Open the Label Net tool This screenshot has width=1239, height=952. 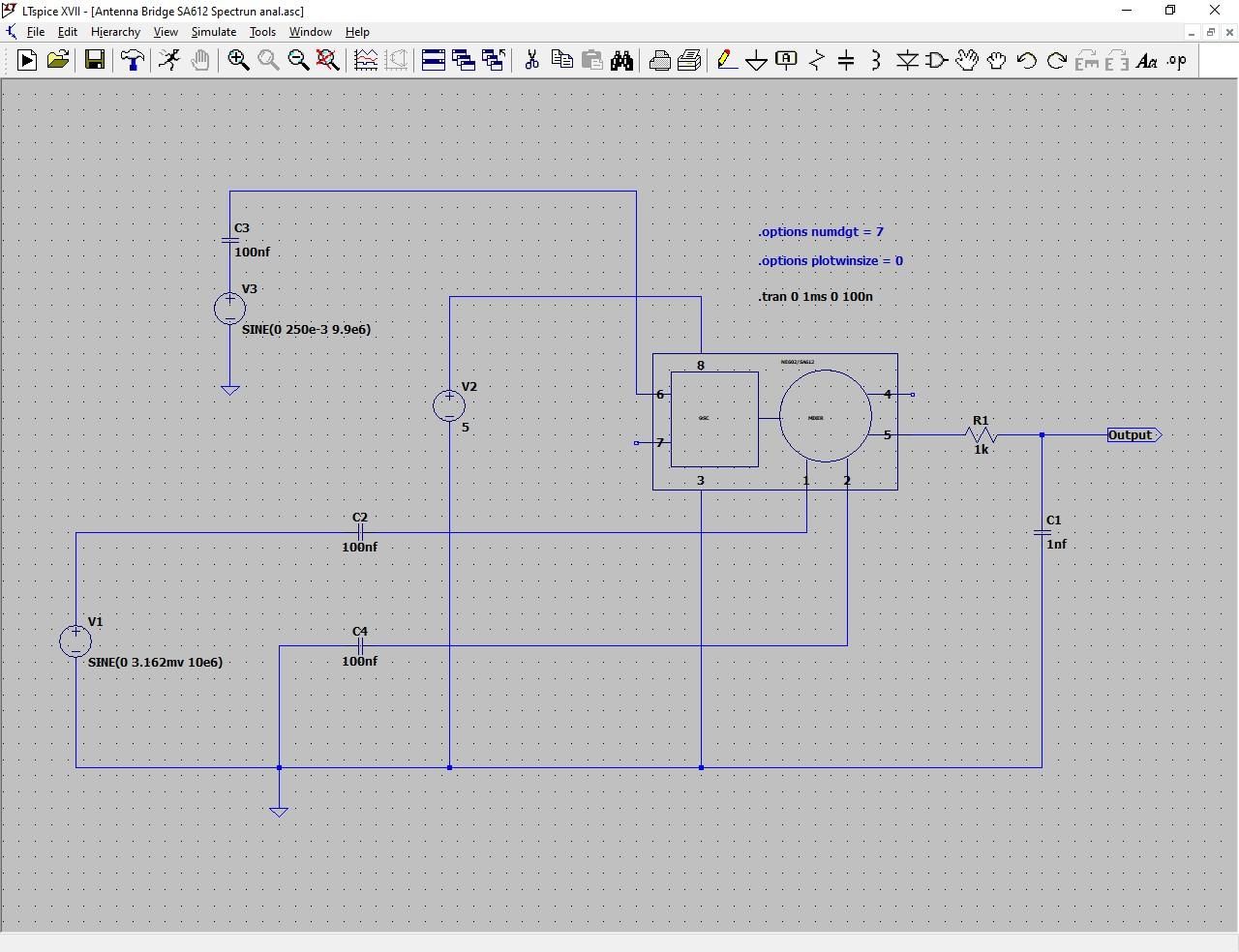pyautogui.click(x=786, y=60)
